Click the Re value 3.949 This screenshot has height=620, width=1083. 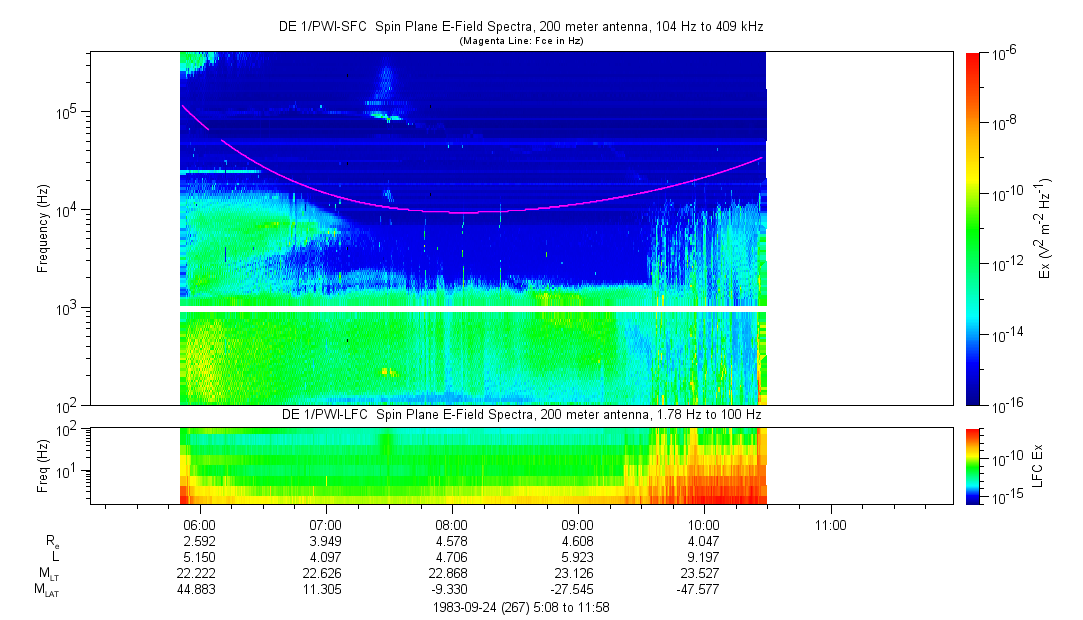coord(325,541)
